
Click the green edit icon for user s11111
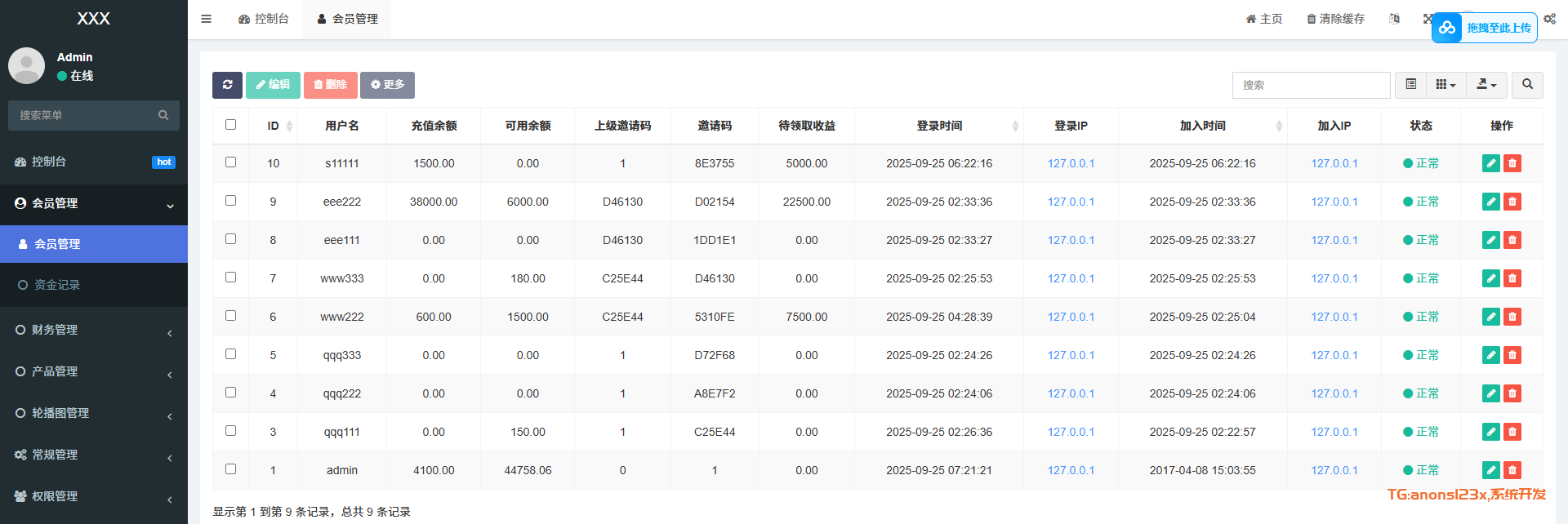[x=1490, y=163]
